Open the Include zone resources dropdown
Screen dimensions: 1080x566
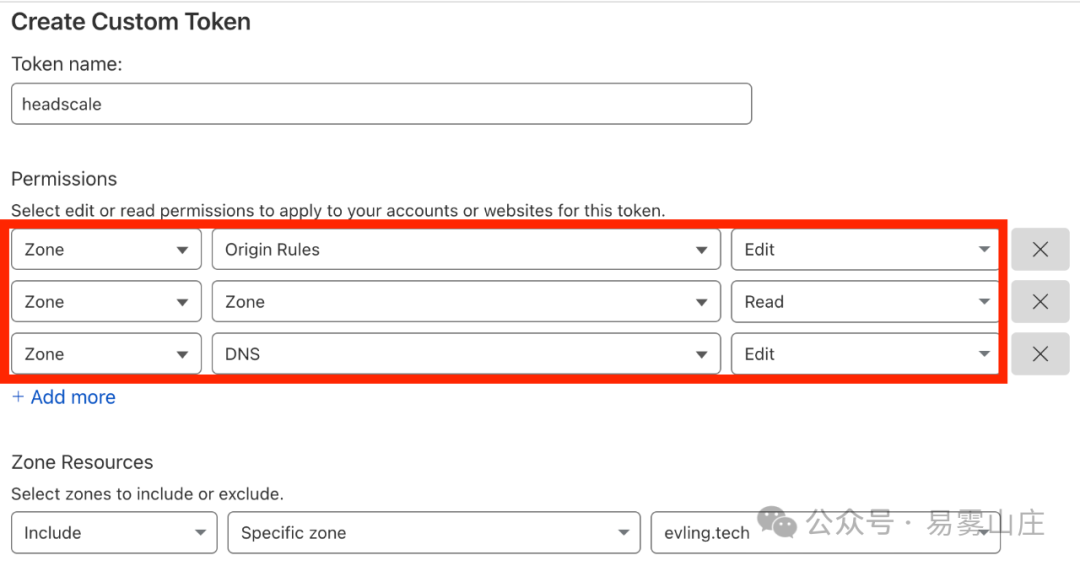pyautogui.click(x=114, y=532)
